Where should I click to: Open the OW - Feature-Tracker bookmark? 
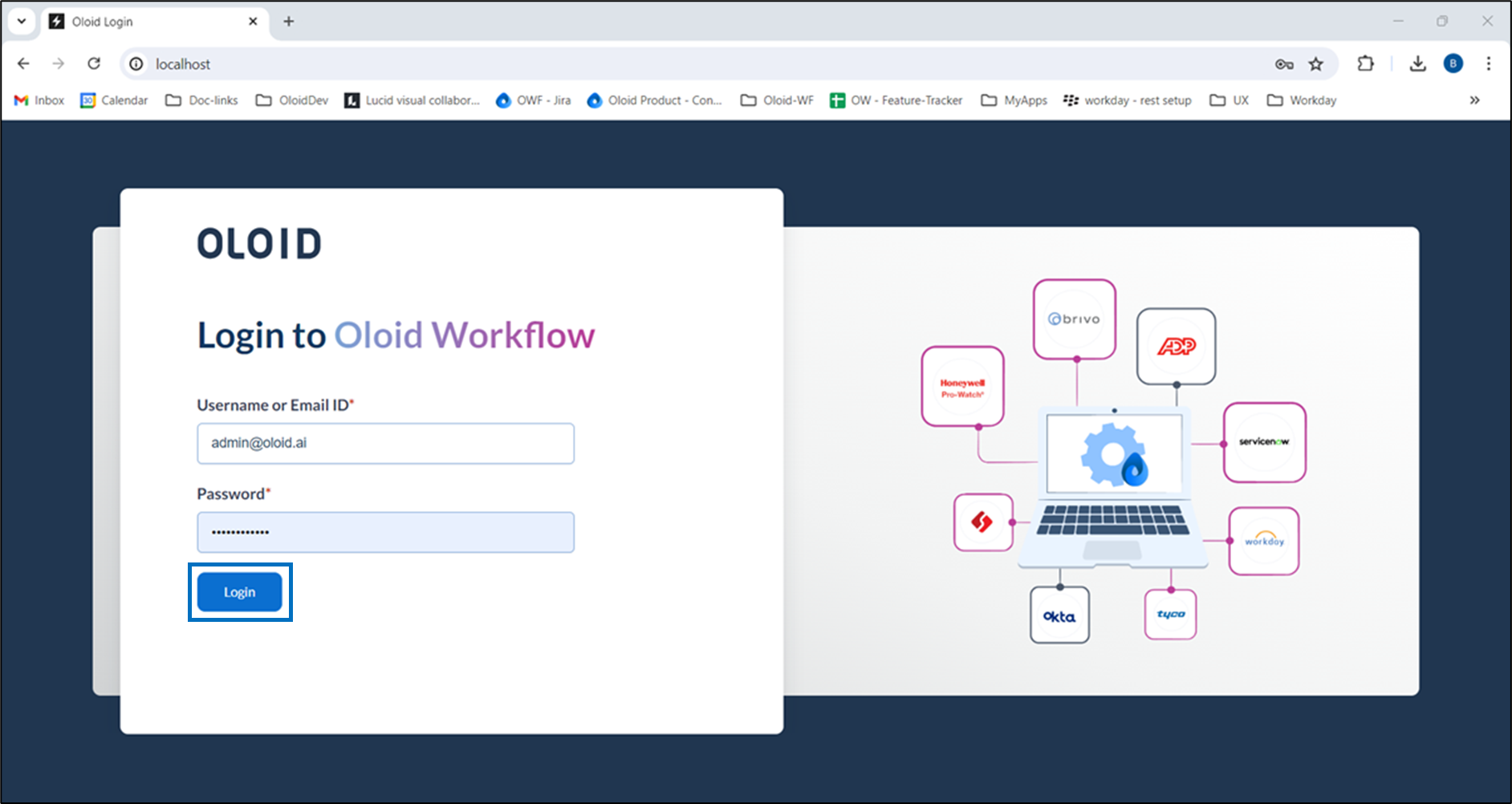click(896, 100)
